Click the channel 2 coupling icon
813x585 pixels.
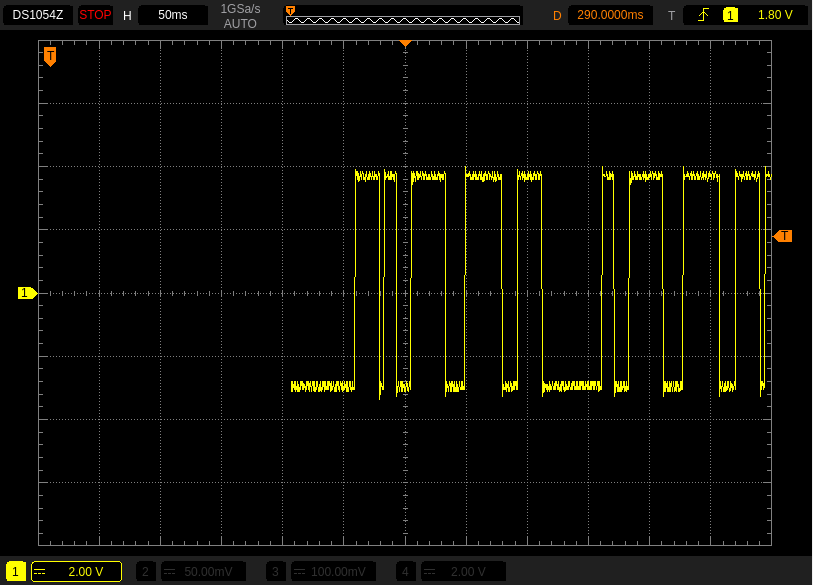point(169,572)
